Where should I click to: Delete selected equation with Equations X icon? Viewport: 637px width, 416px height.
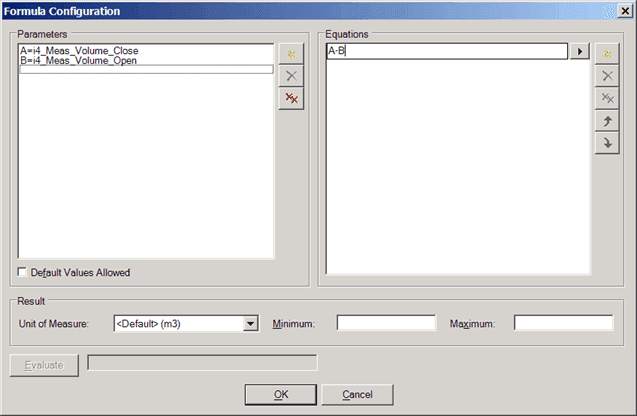[607, 76]
